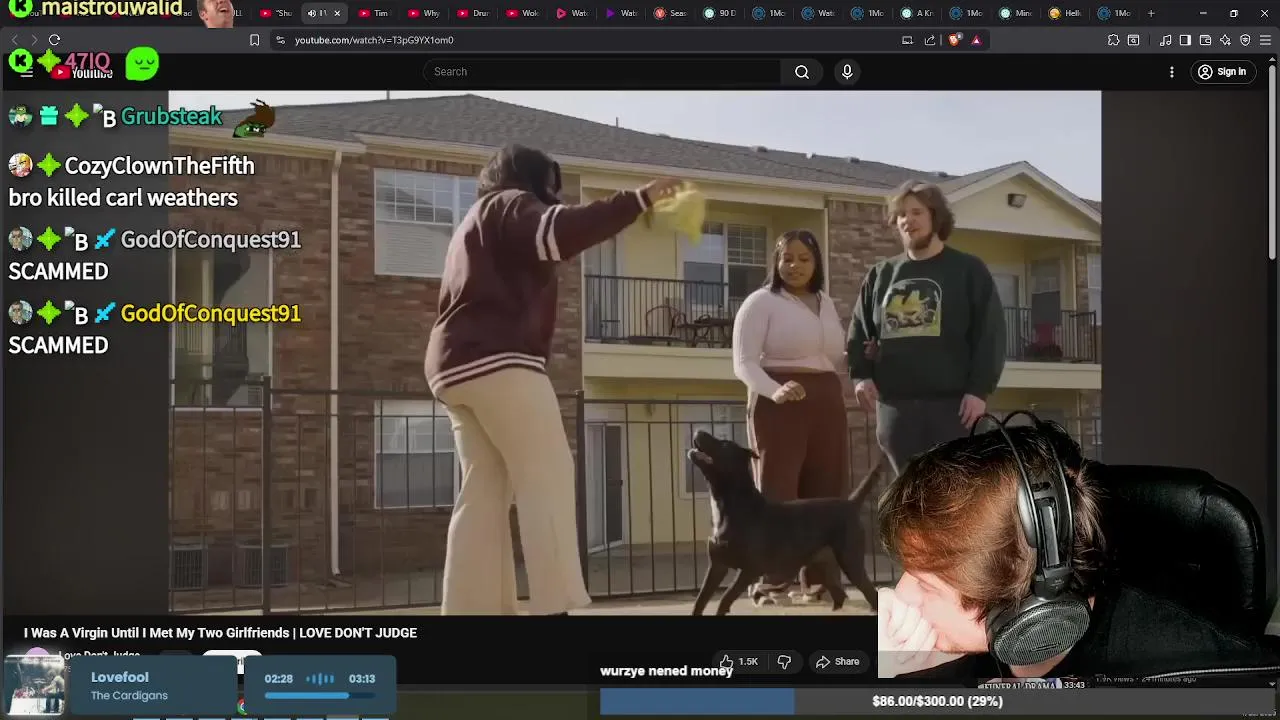The height and width of the screenshot is (720, 1280).
Task: Open the browser extensions puzzle icon
Action: [1113, 40]
